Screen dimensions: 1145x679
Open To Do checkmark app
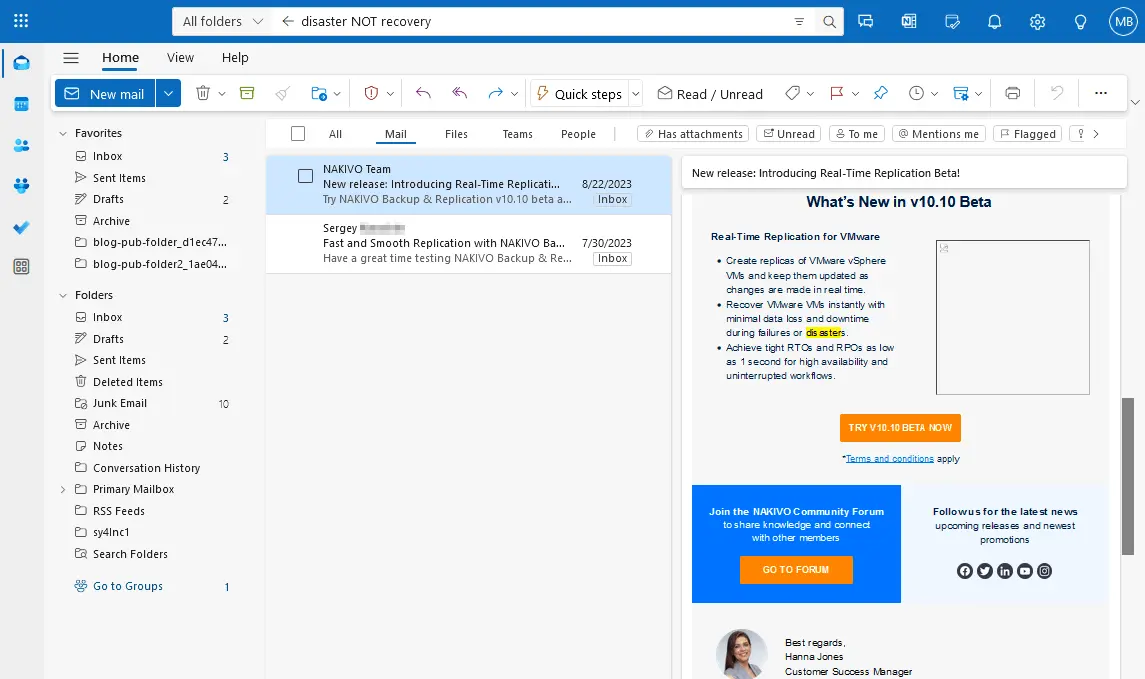point(21,227)
